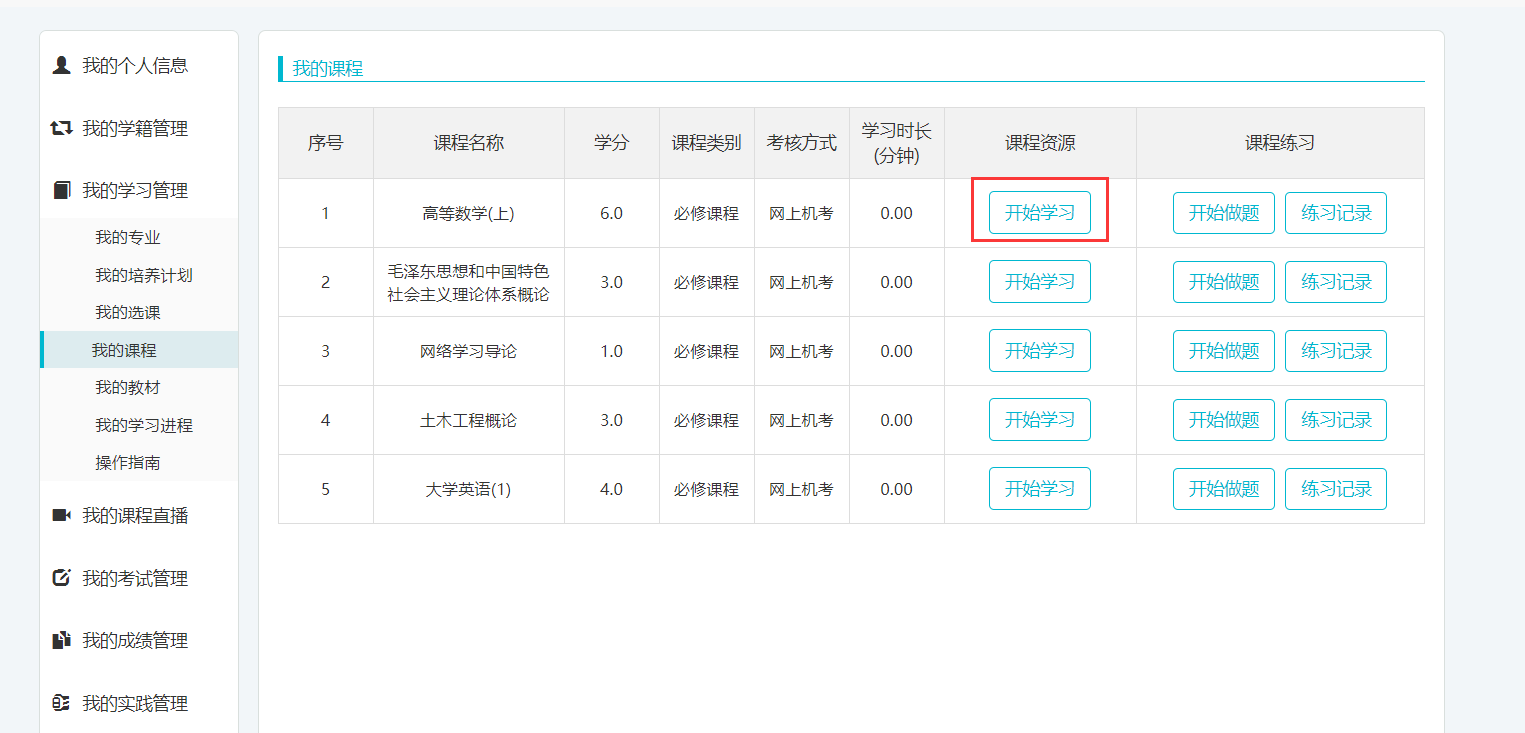The height and width of the screenshot is (733, 1525).
Task: Click the person icon beside 我的个人信息
Action: pyautogui.click(x=61, y=66)
